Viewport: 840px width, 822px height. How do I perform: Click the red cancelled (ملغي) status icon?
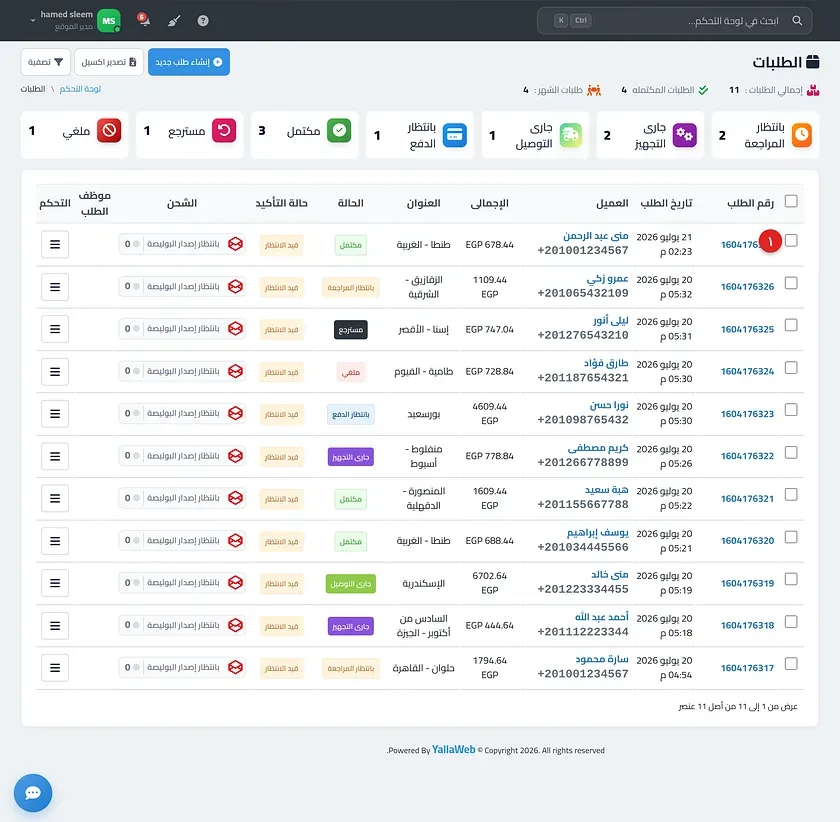point(109,130)
